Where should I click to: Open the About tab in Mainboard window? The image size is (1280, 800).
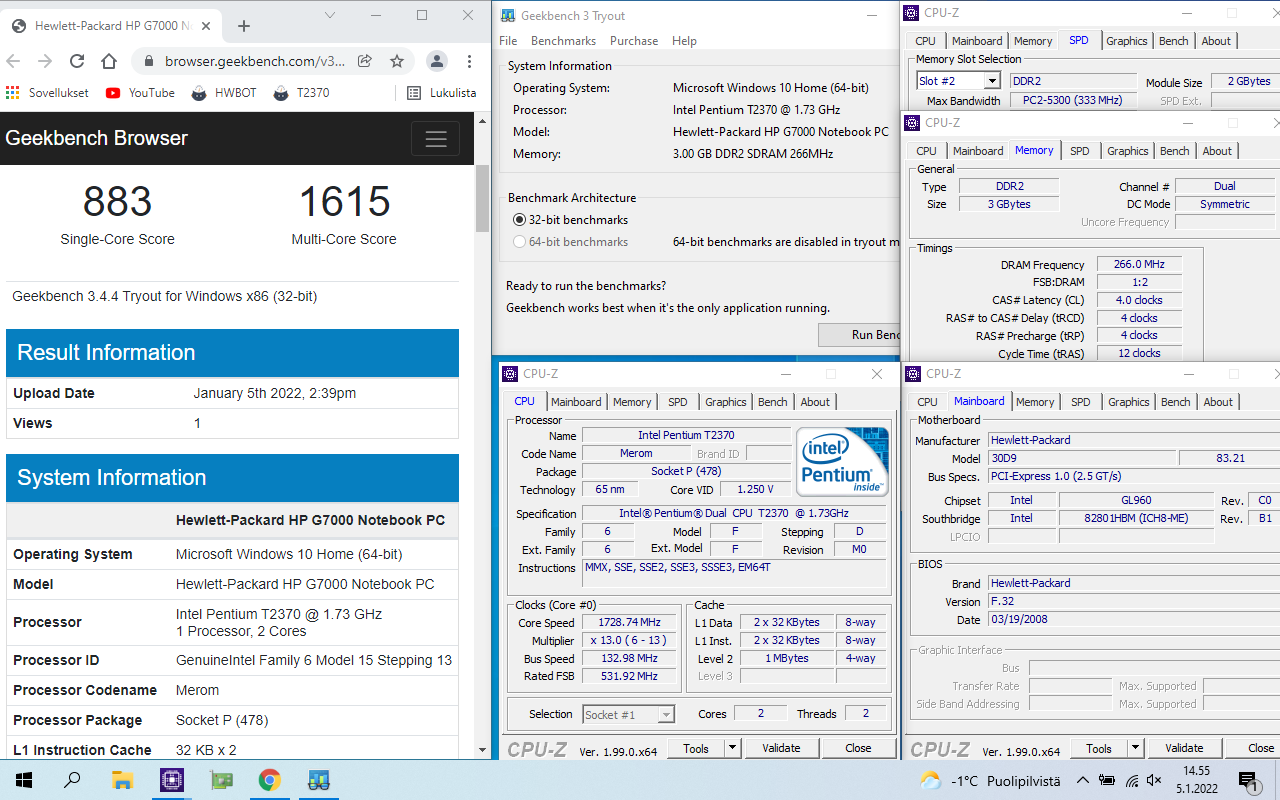click(x=1217, y=402)
